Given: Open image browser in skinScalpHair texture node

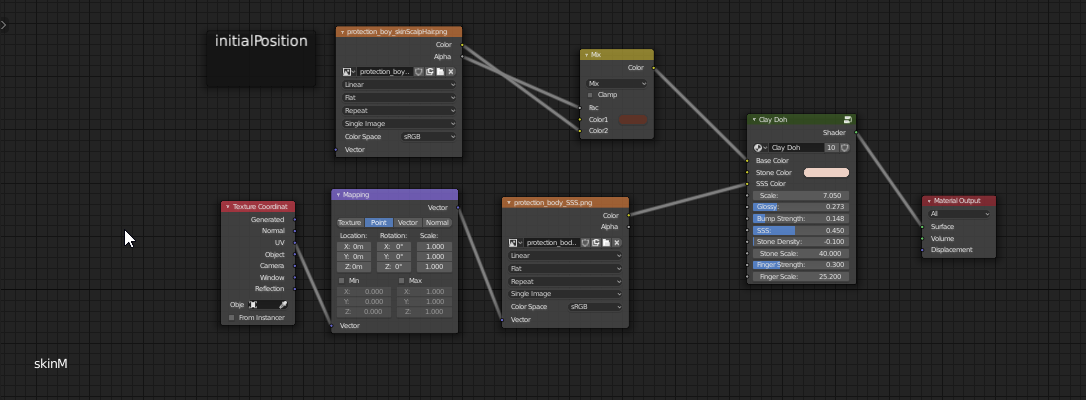Looking at the screenshot, I should [x=348, y=71].
